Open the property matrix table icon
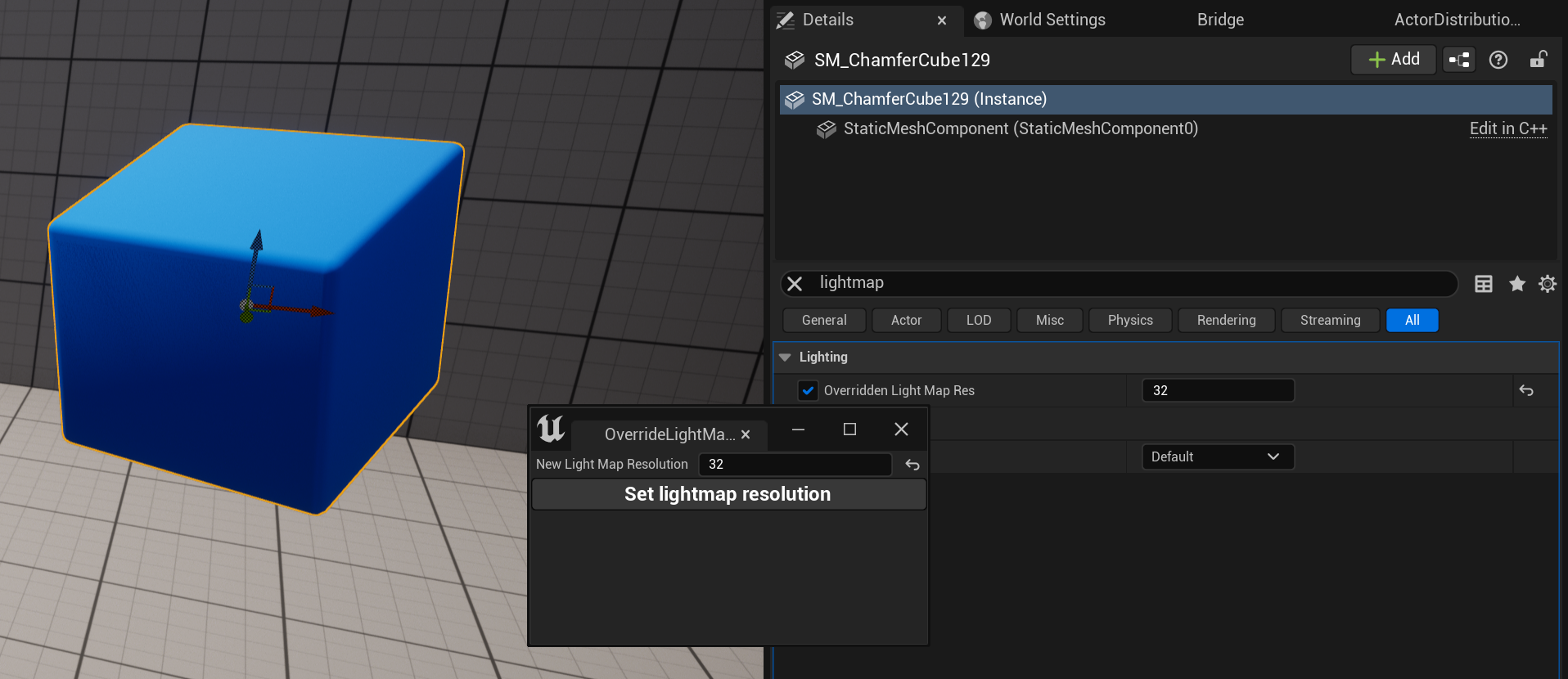 [x=1484, y=284]
